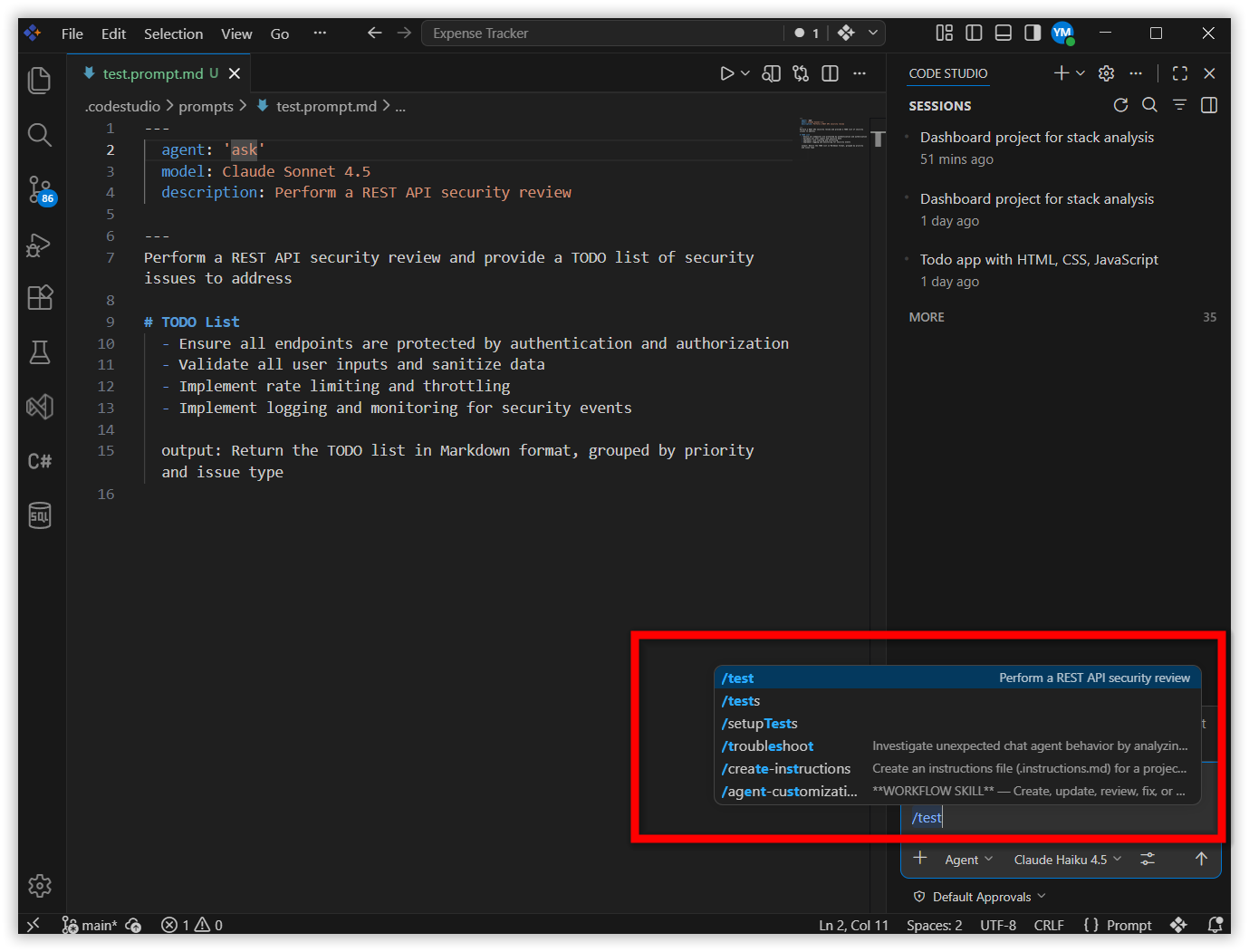Screen dimensions: 1249x952
Task: Search sessions with magnifier icon
Action: coord(1149,105)
